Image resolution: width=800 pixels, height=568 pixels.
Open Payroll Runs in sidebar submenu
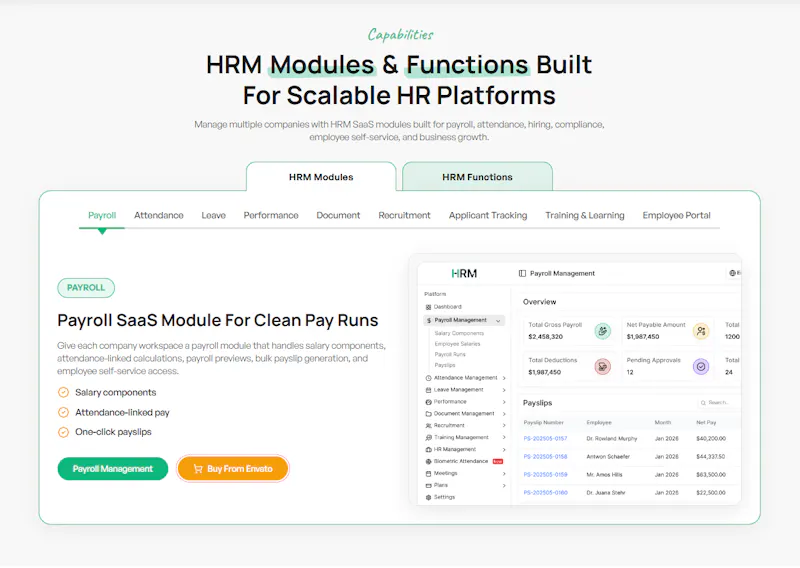point(450,355)
